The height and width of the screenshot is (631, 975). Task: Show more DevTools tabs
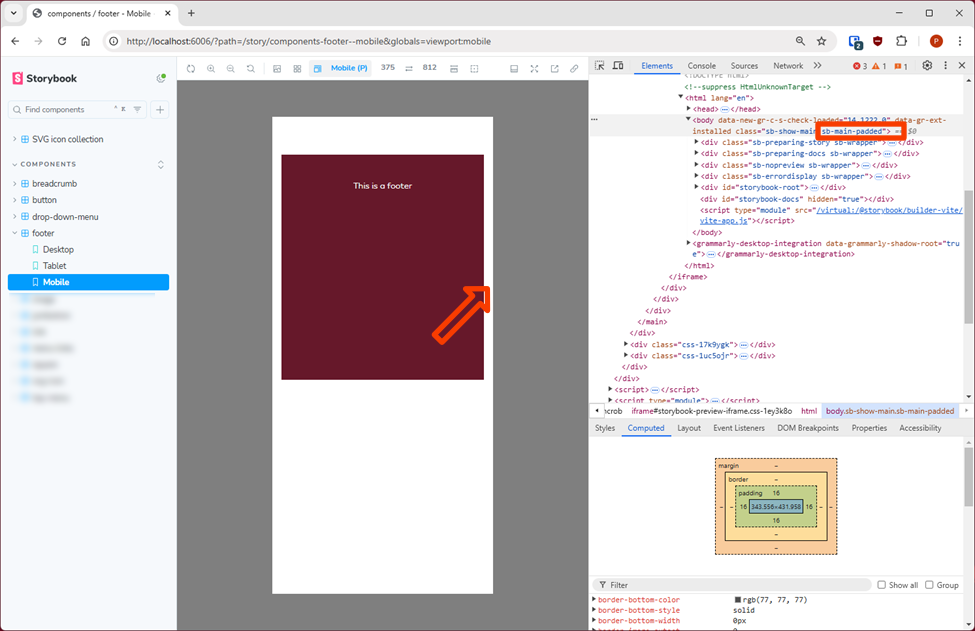pos(817,65)
